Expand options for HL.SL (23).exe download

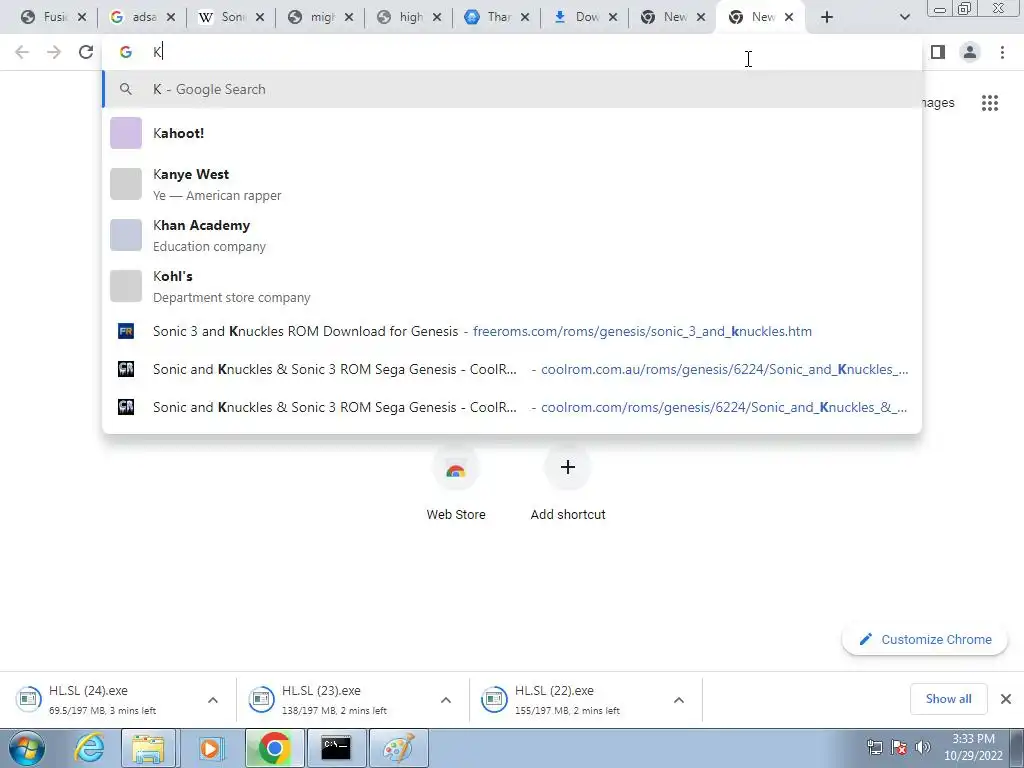tap(446, 699)
